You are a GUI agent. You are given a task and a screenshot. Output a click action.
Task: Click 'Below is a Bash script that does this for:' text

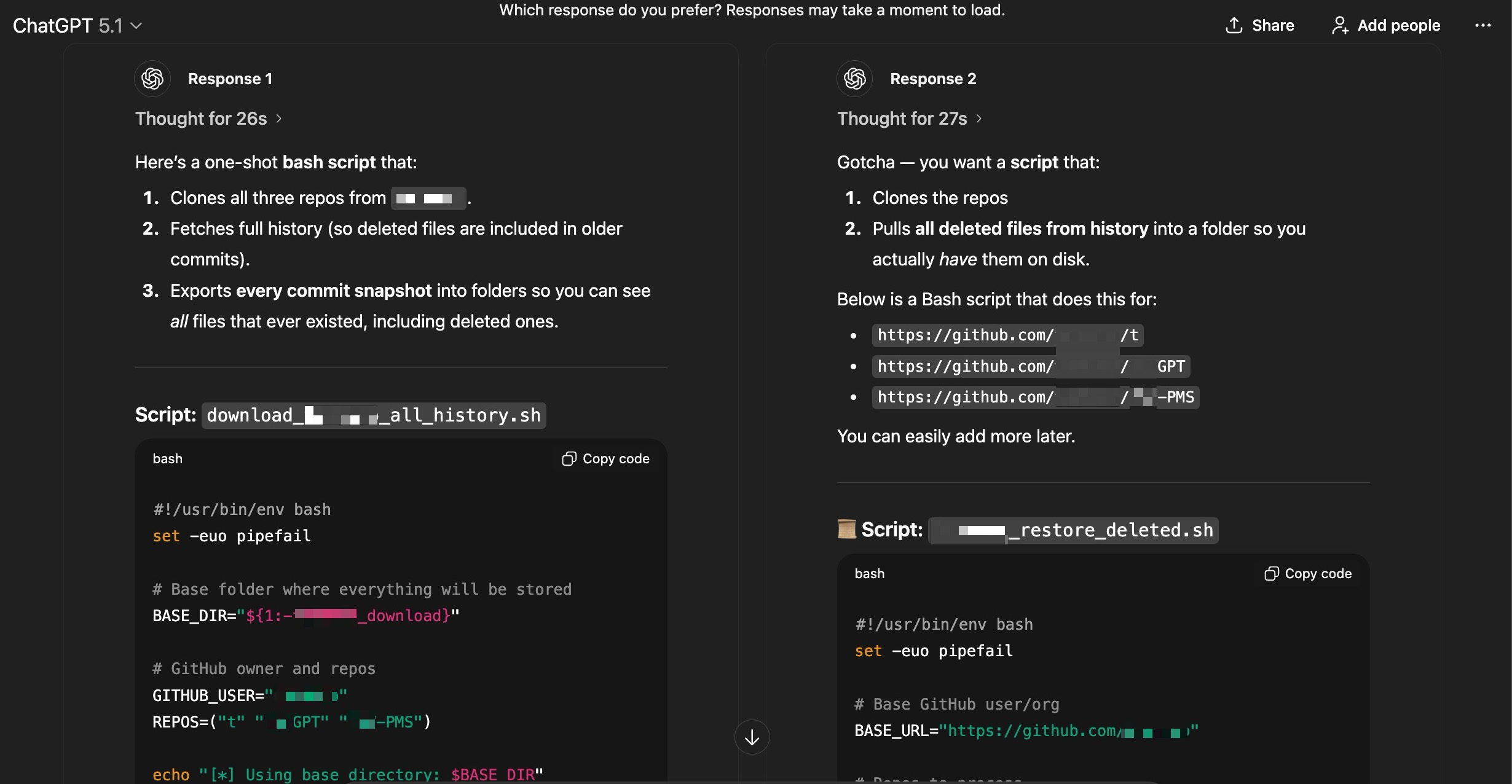(996, 299)
